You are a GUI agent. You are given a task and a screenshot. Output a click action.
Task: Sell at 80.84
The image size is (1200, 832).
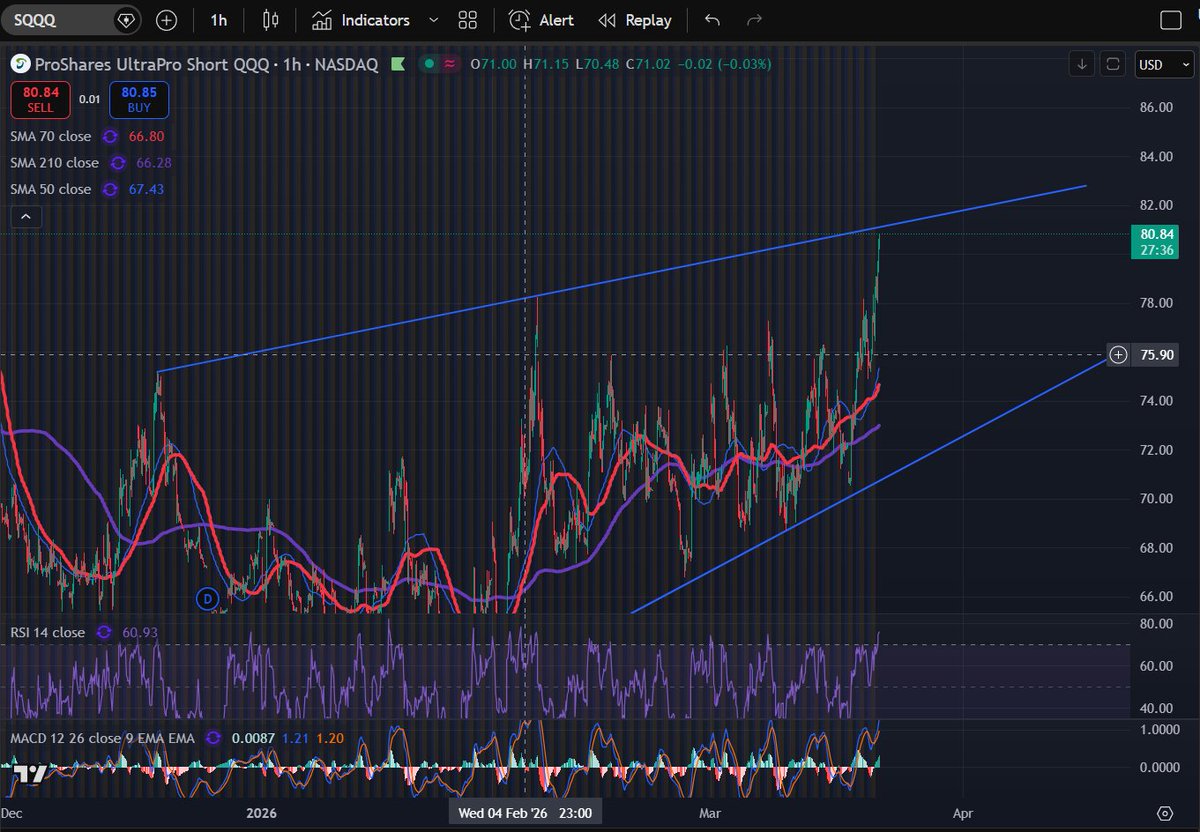pyautogui.click(x=40, y=100)
